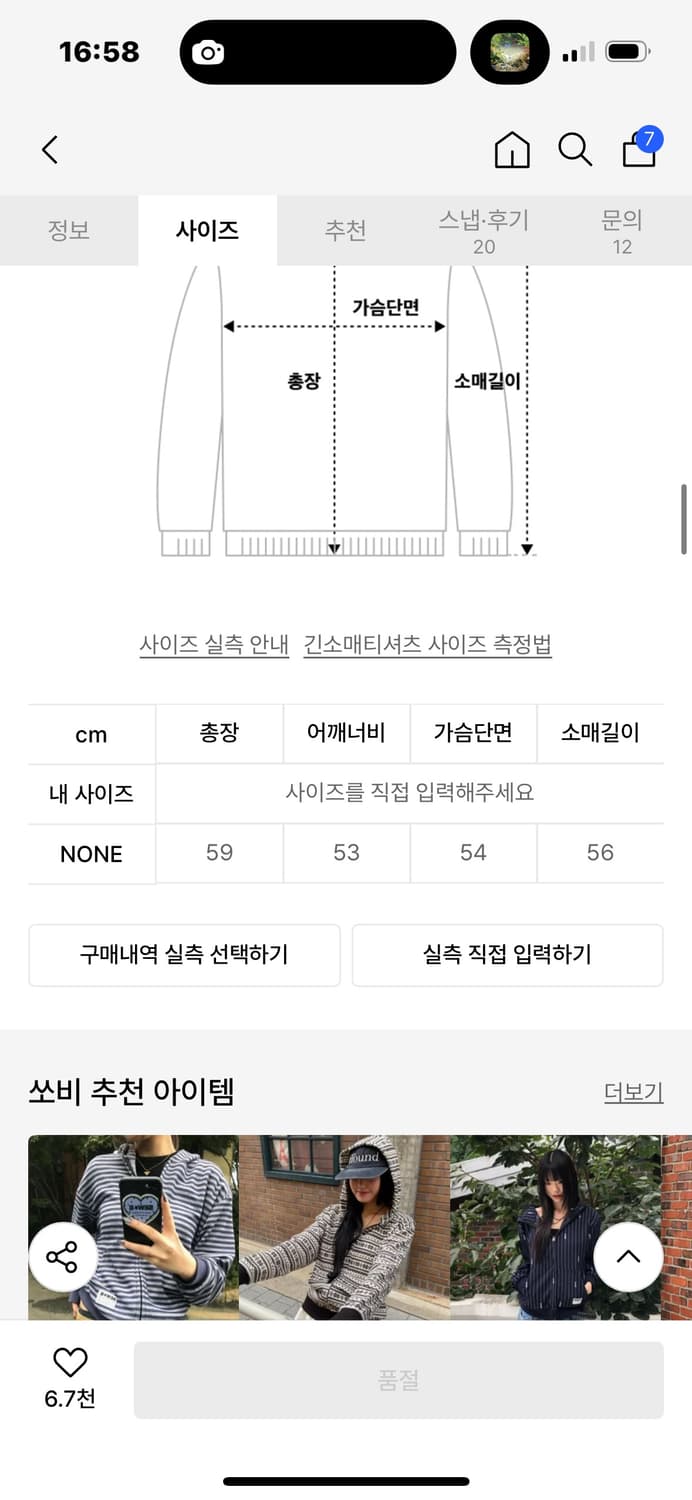Open the shopping cart with 7 items

637,150
